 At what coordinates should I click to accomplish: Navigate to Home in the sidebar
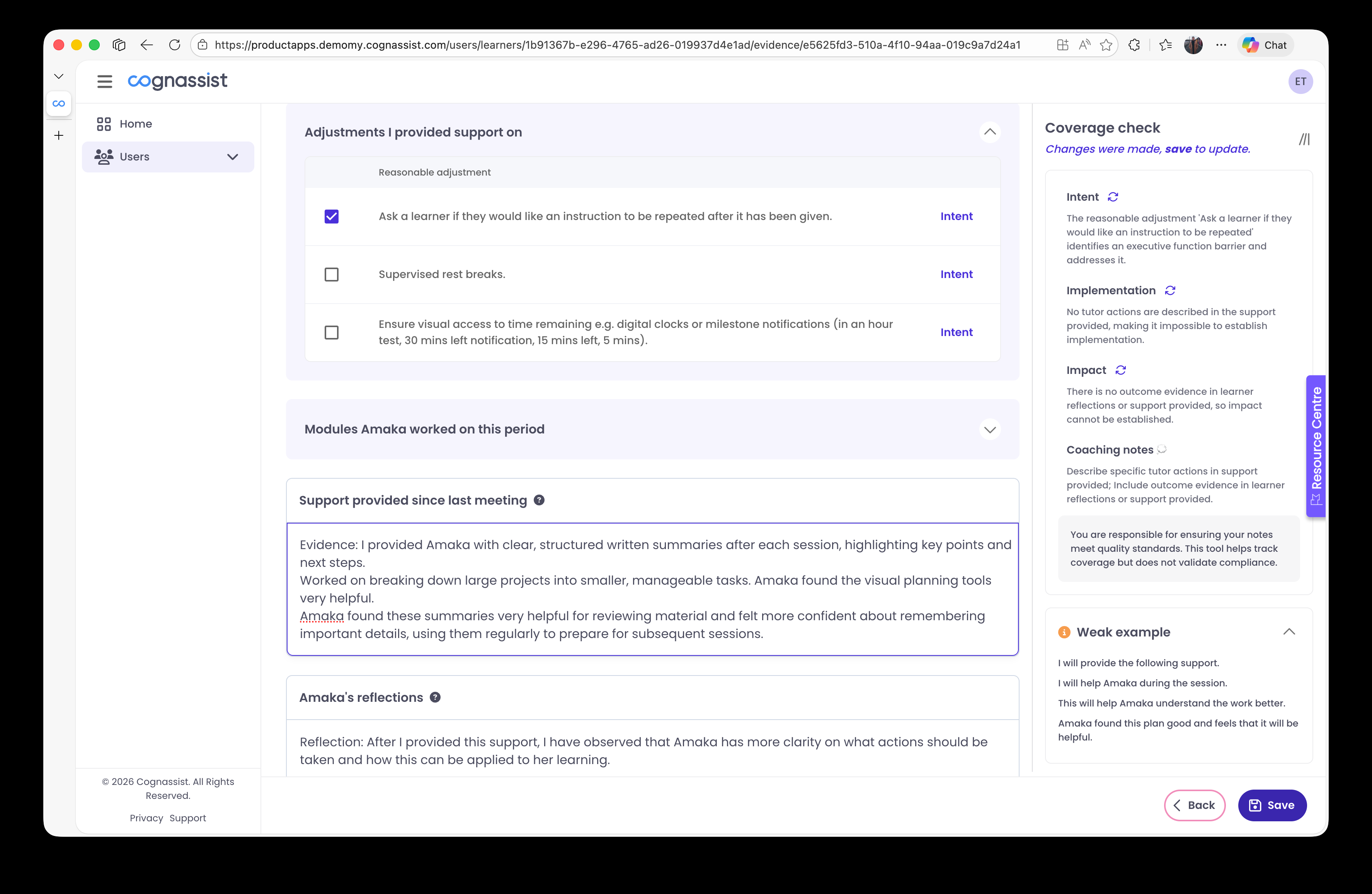(x=136, y=123)
